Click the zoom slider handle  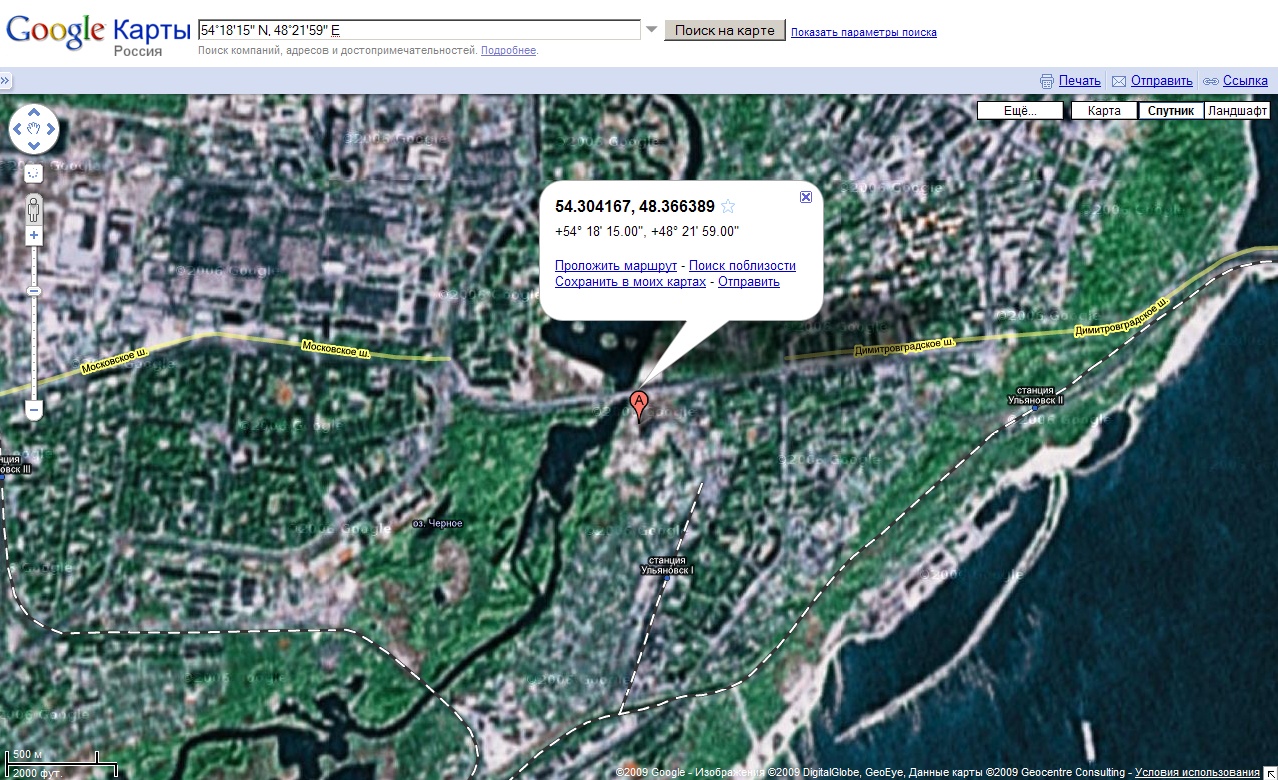[34, 291]
